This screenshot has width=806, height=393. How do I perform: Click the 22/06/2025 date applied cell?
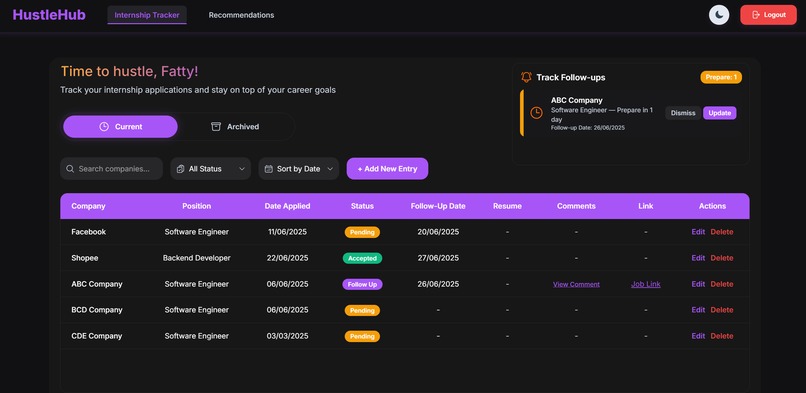287,258
